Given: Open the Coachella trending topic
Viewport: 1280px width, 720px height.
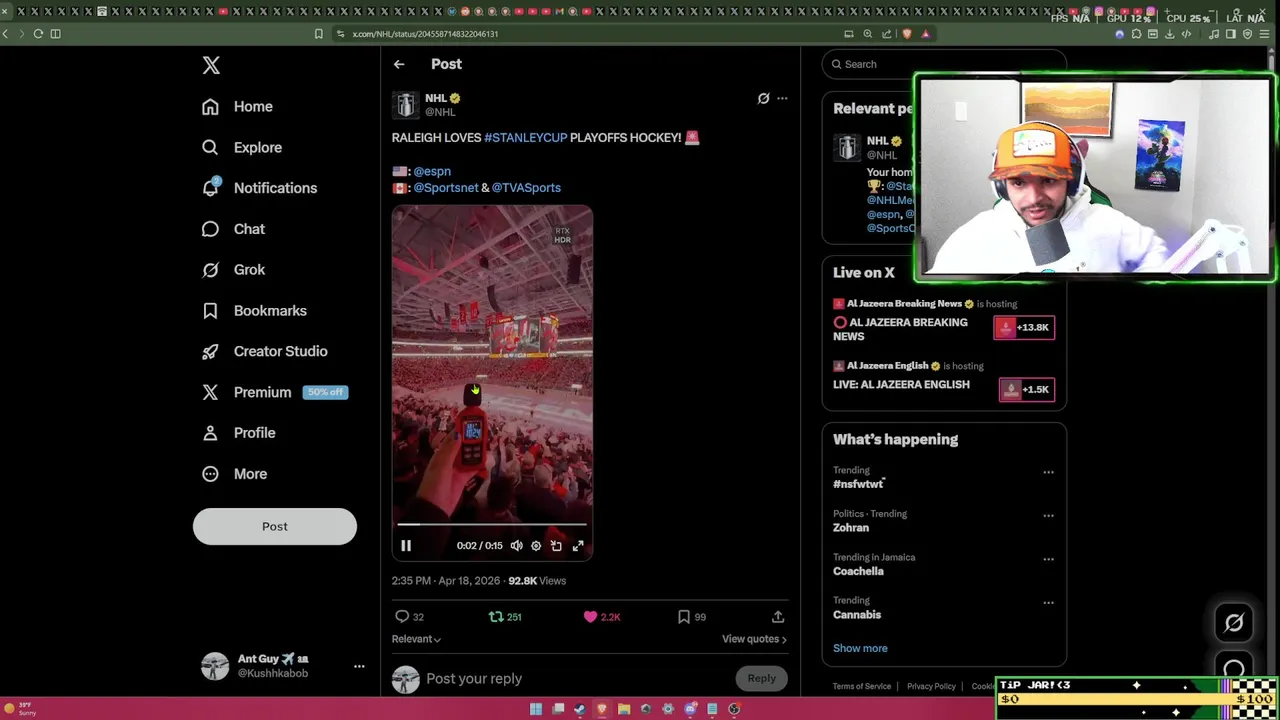Looking at the screenshot, I should [858, 571].
